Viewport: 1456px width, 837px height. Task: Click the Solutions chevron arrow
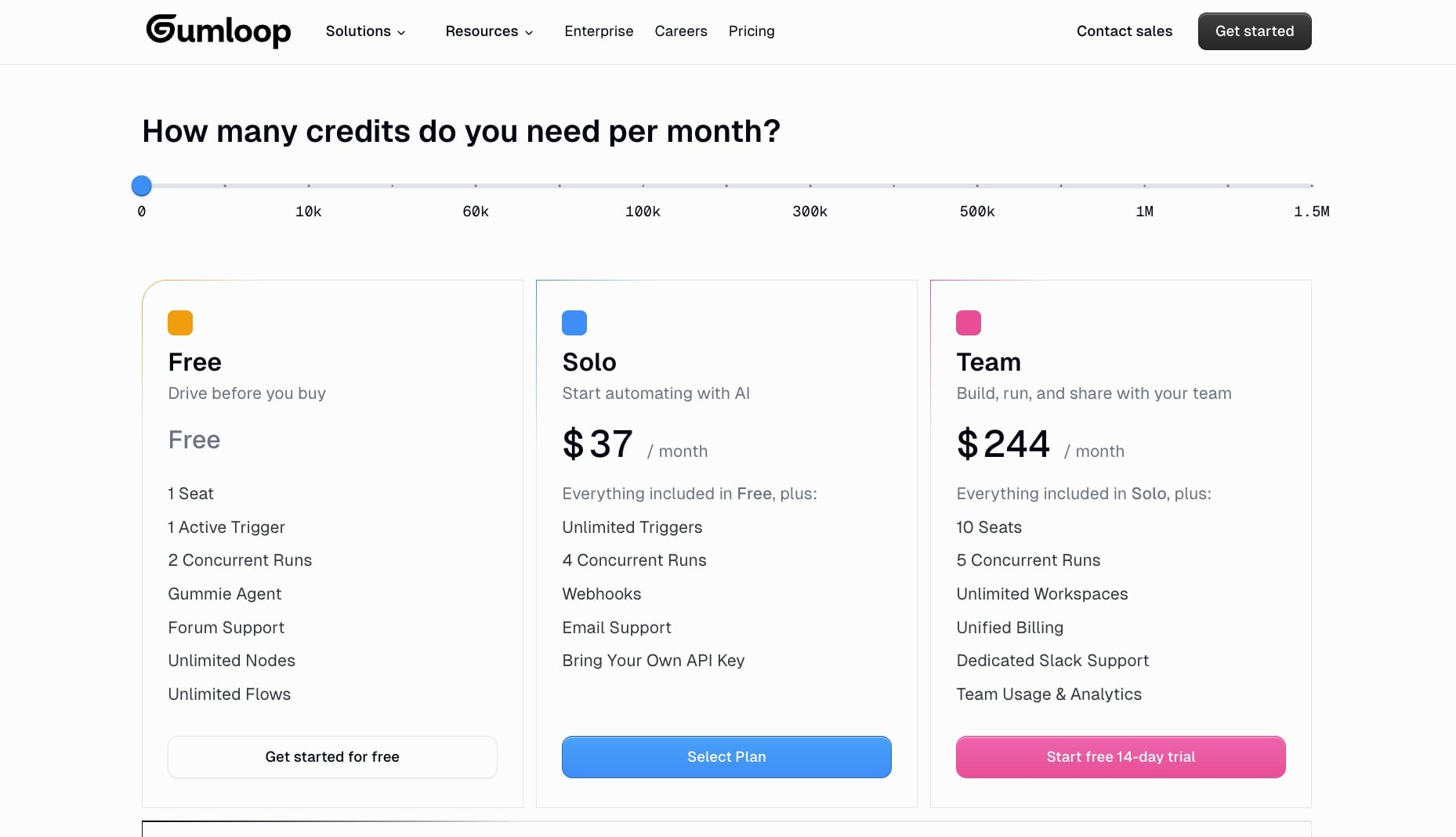coord(401,33)
